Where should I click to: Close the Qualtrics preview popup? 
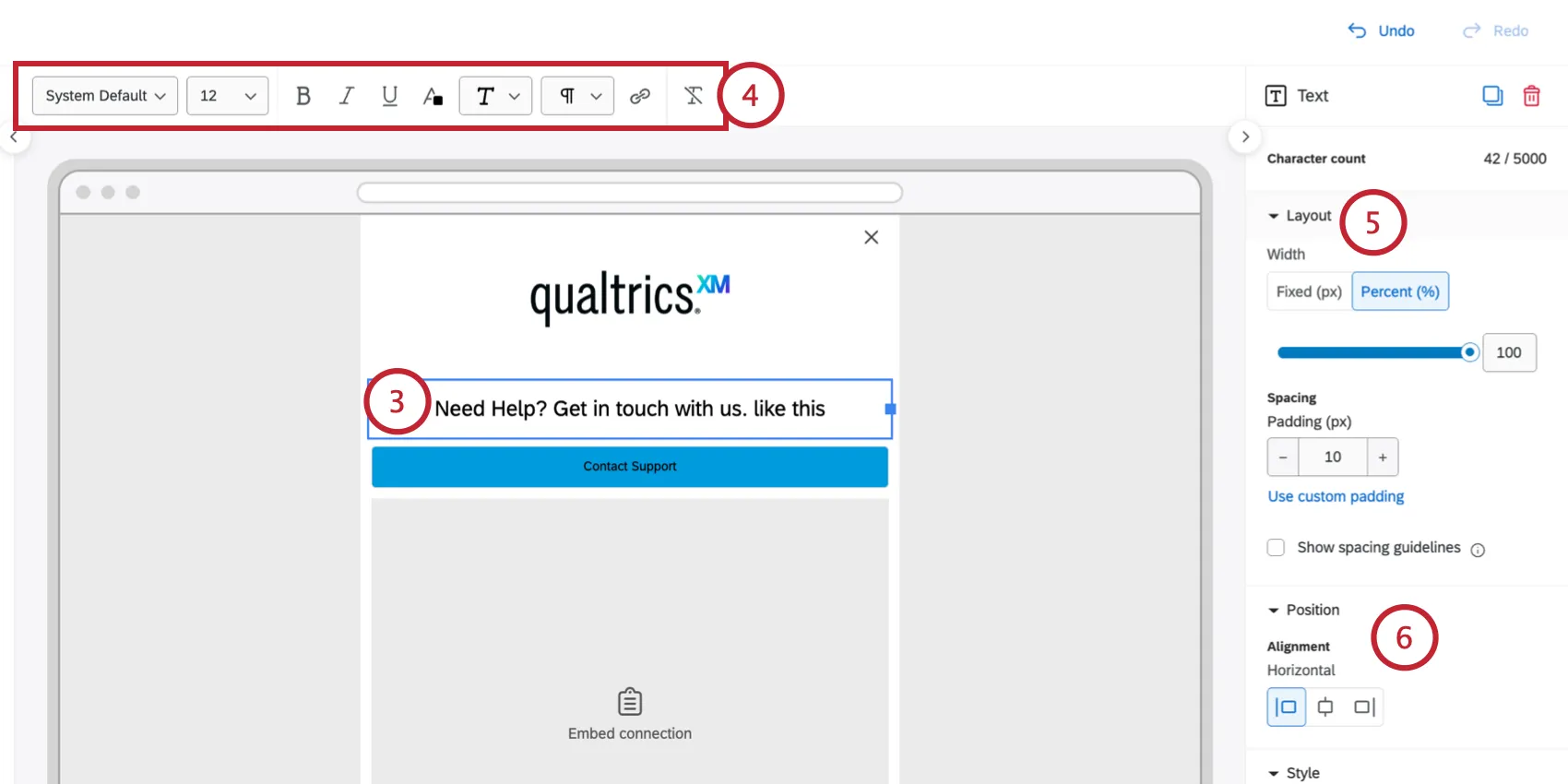(x=871, y=237)
